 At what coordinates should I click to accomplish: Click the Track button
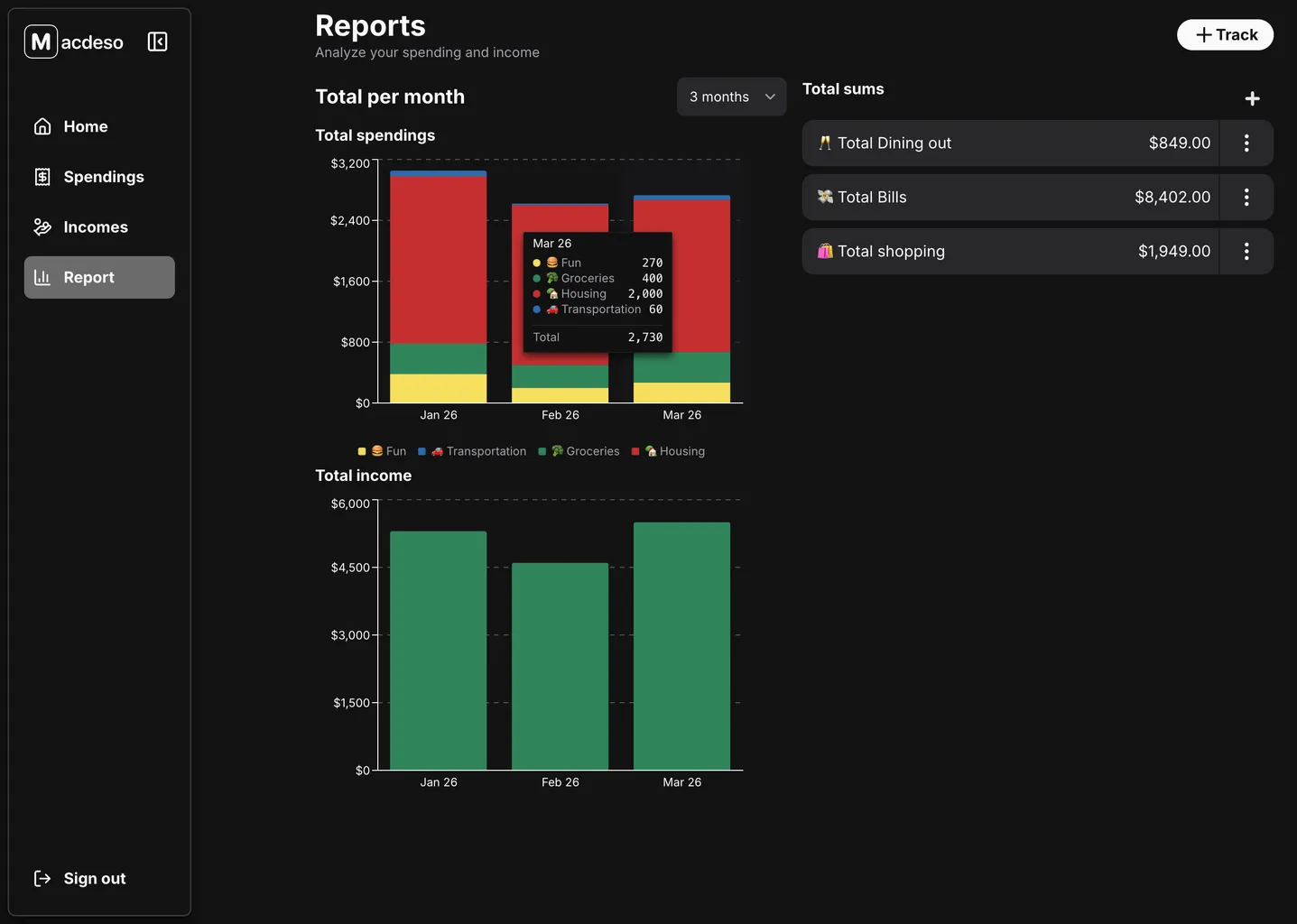click(x=1225, y=34)
